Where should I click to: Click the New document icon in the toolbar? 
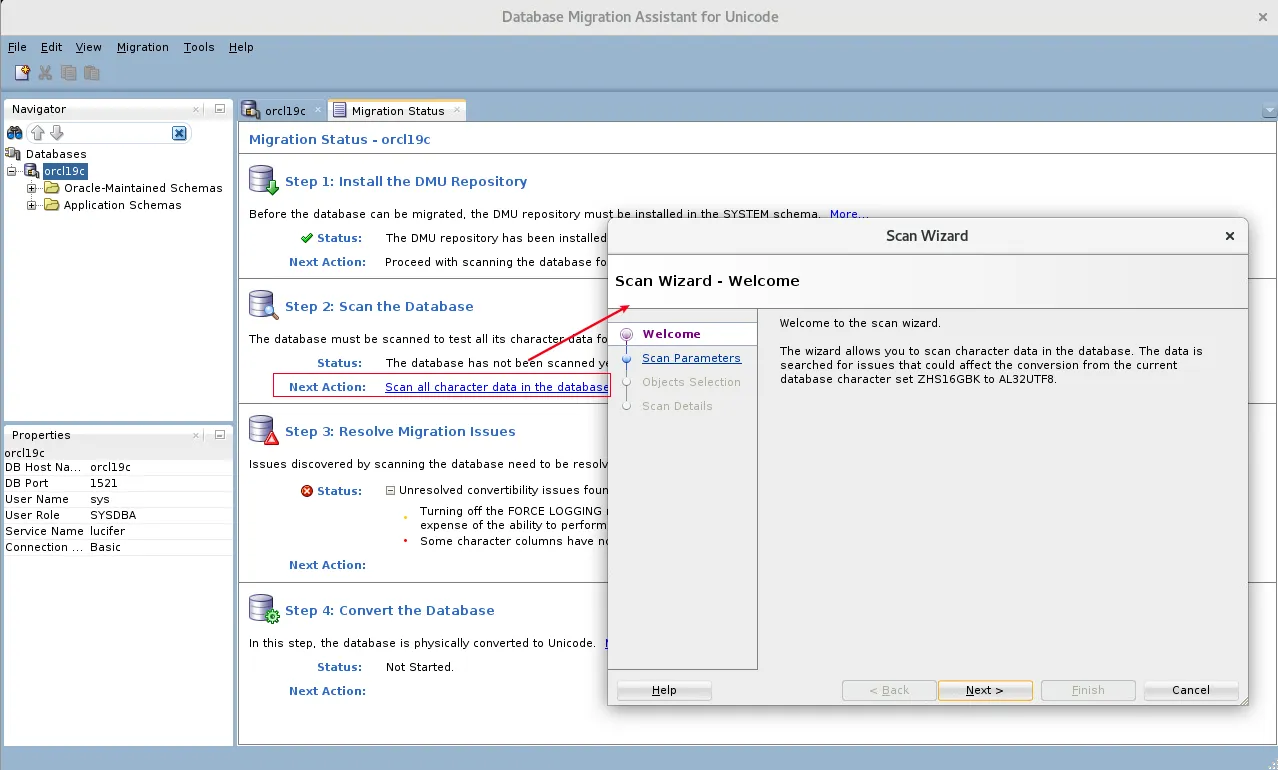point(21,72)
